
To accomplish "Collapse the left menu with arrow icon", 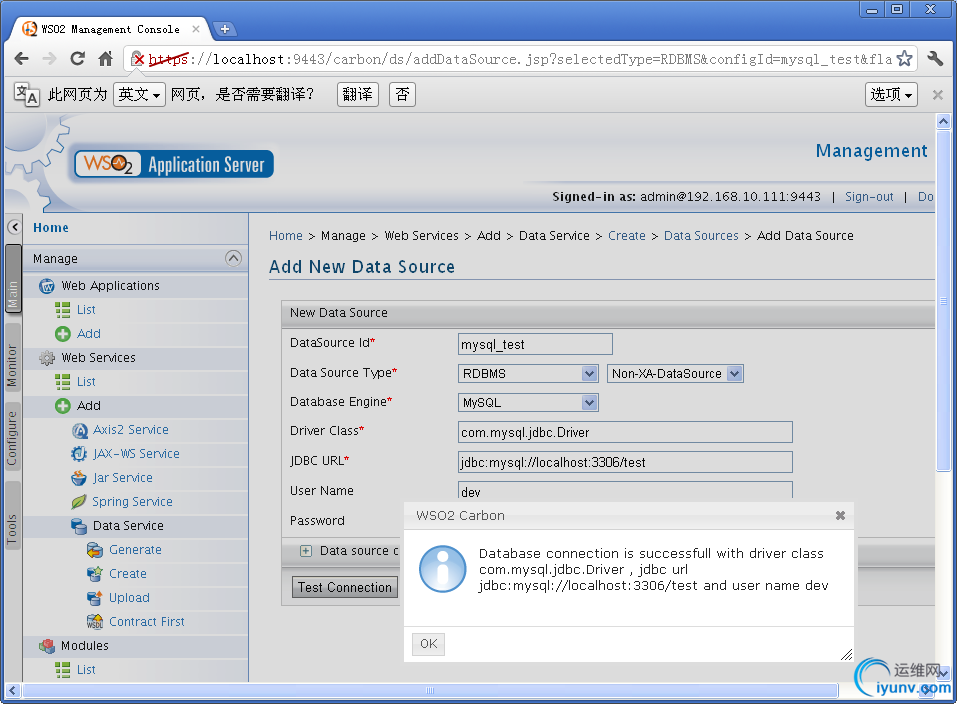I will pos(15,227).
